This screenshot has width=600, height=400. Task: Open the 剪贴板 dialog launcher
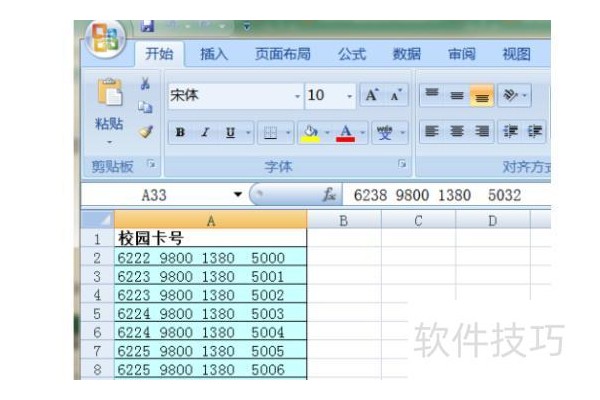(151, 164)
